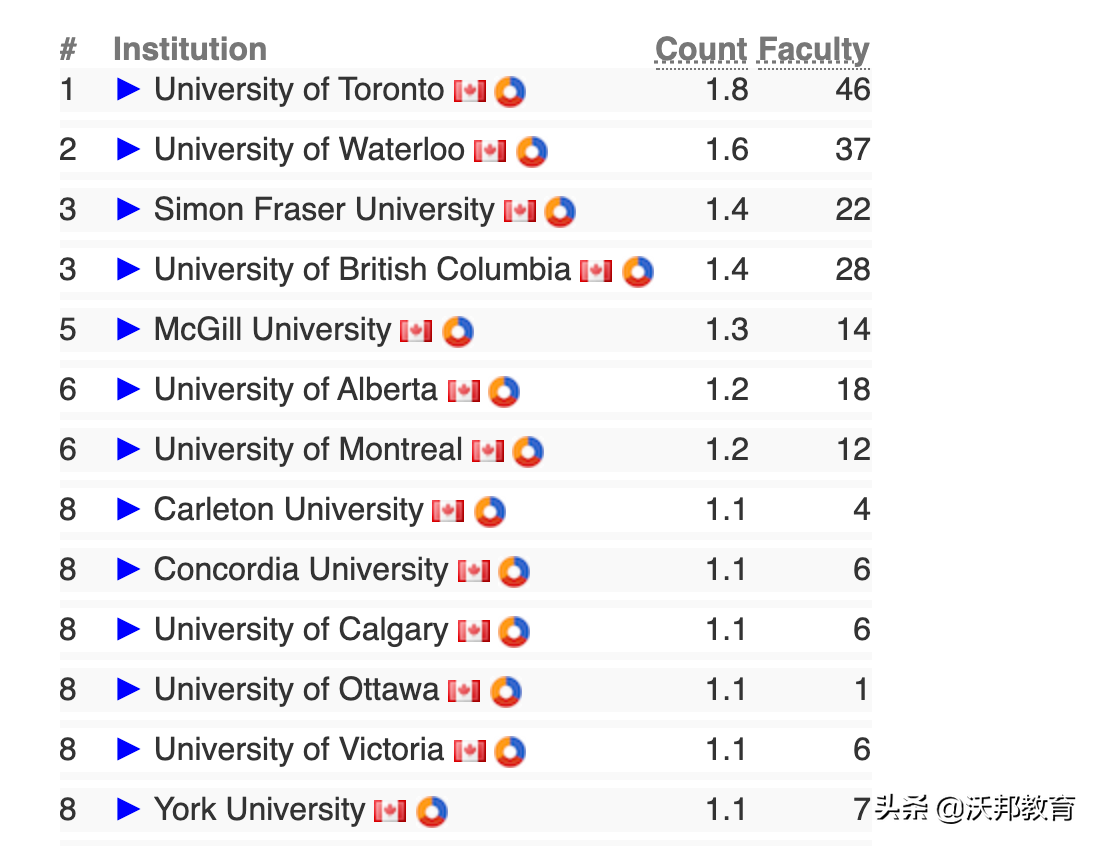Click the pie chart icon for University of Ottawa
This screenshot has width=1100, height=846.
[506, 691]
